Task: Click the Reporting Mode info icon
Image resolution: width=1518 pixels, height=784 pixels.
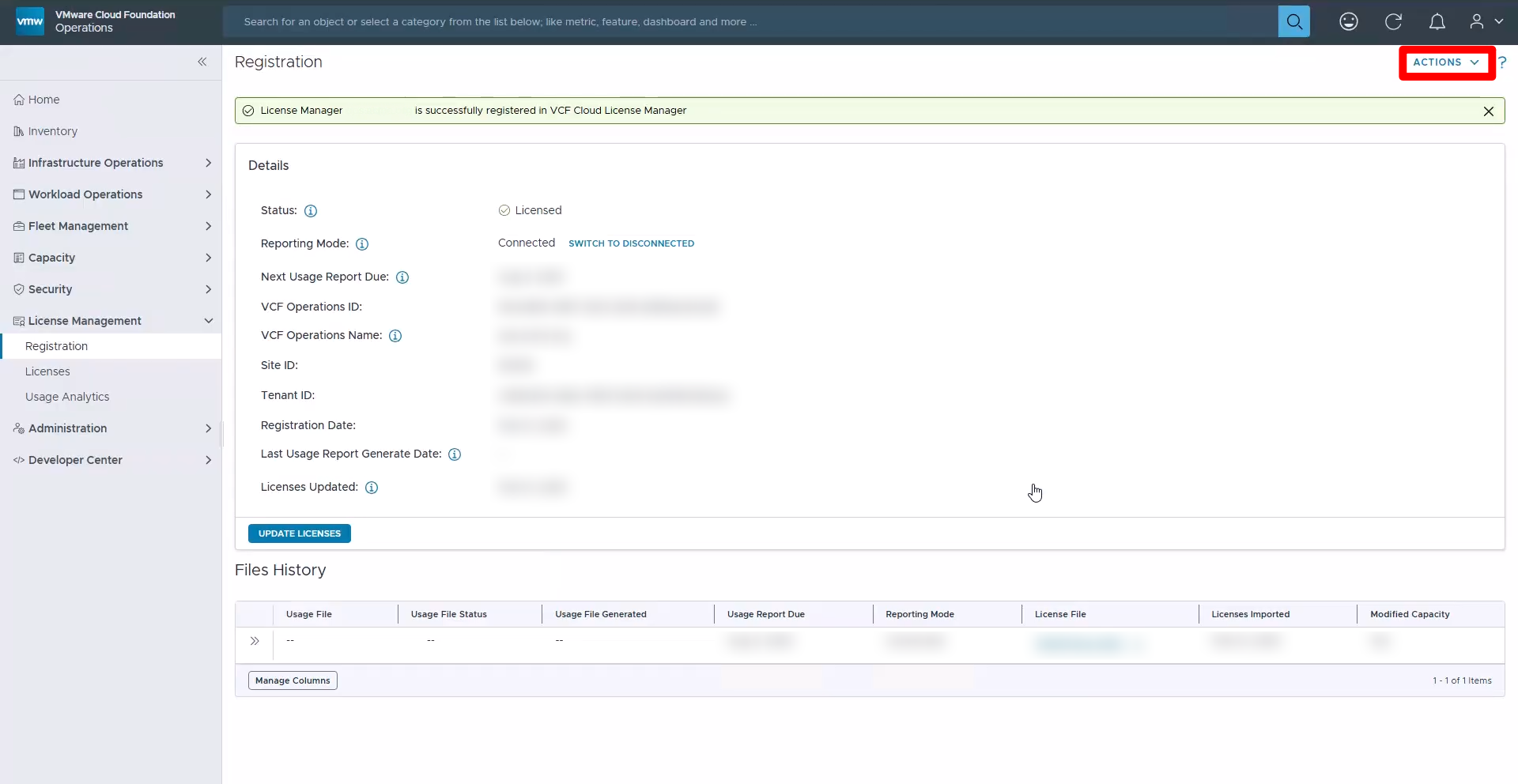Action: click(362, 244)
